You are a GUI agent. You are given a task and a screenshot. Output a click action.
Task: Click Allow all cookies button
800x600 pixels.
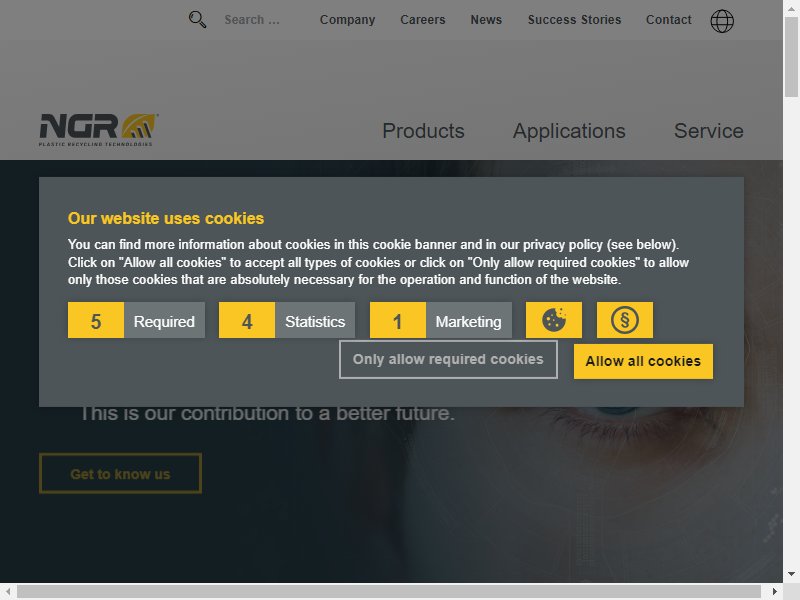click(x=643, y=361)
